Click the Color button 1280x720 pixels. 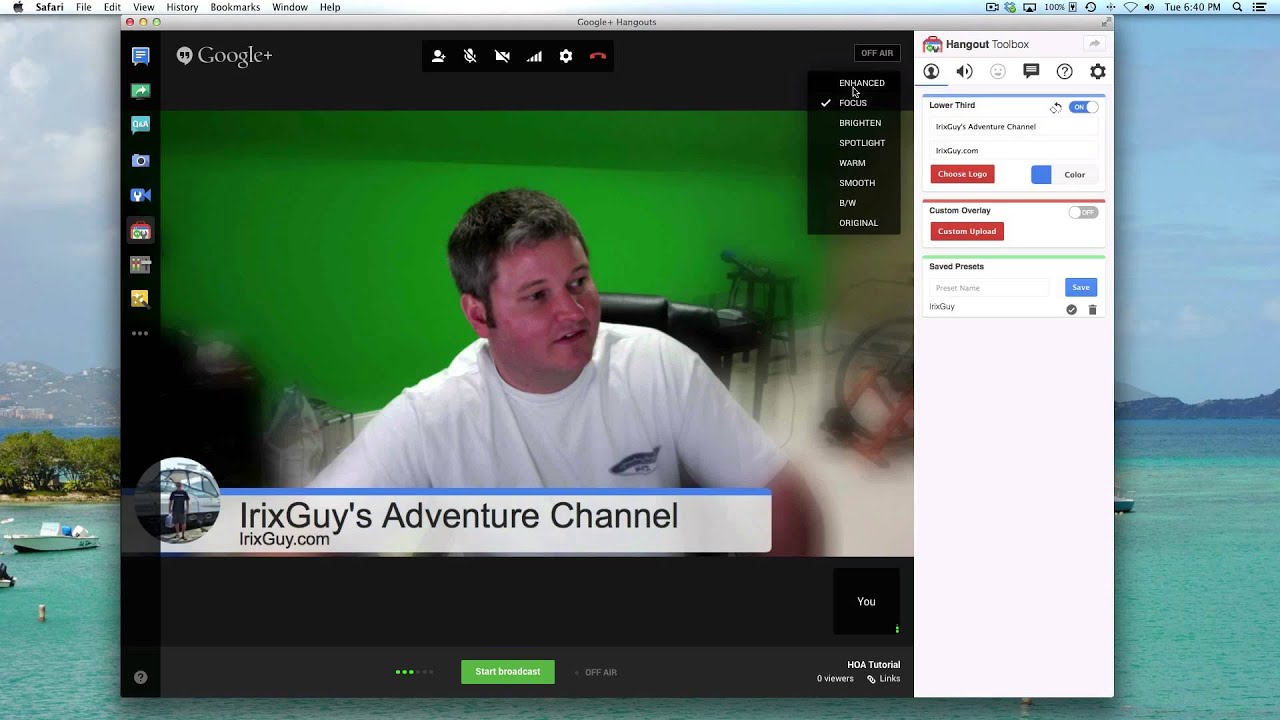(1075, 174)
